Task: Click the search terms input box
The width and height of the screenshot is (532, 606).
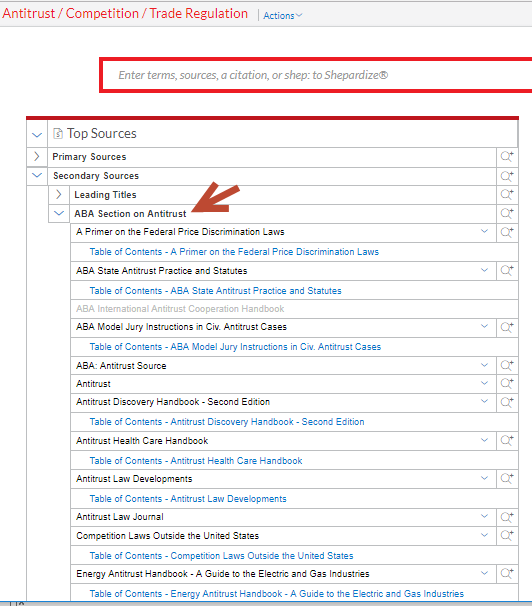Action: (x=316, y=75)
